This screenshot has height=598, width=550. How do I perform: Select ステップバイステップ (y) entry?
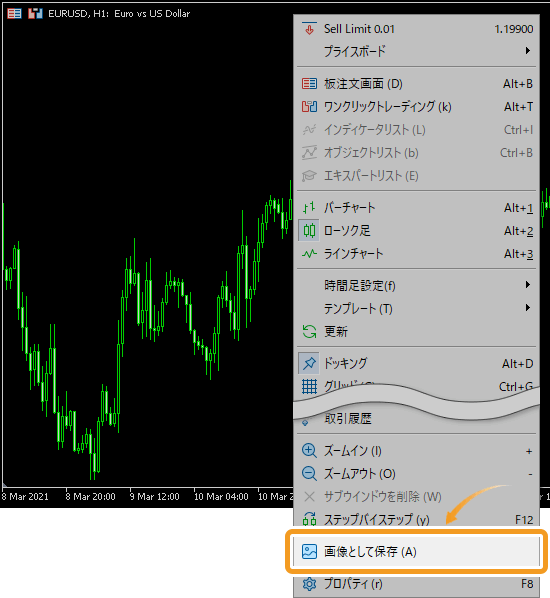coord(416,519)
